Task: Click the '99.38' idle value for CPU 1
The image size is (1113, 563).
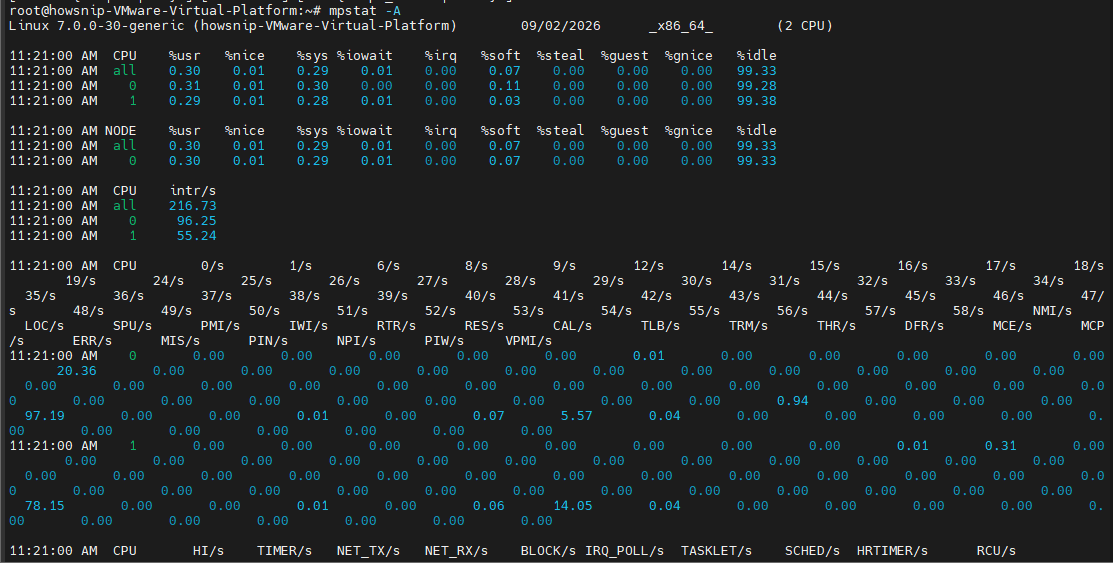Action: [757, 101]
